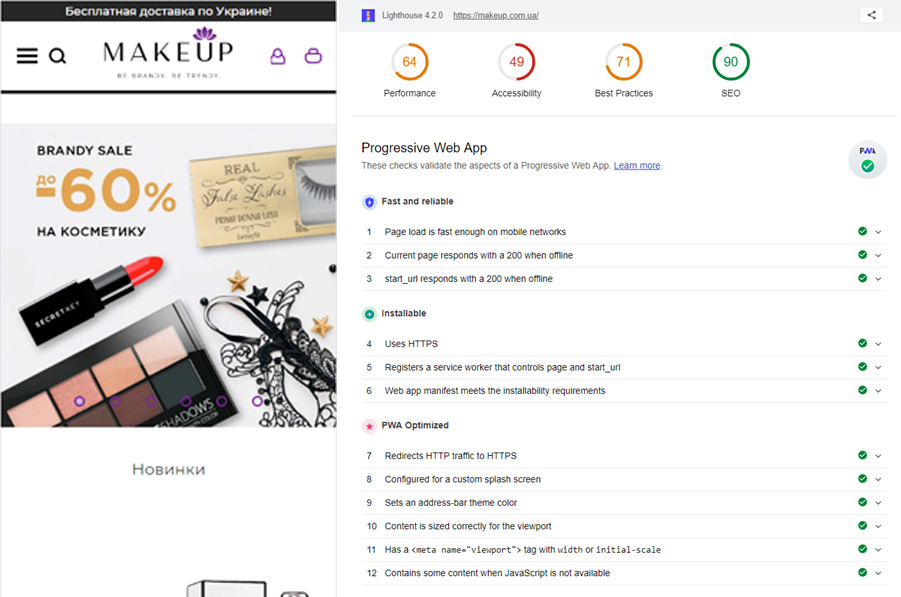Viewport: 901px width, 597px height.
Task: Open the hamburger menu on Makeup site
Action: (27, 56)
